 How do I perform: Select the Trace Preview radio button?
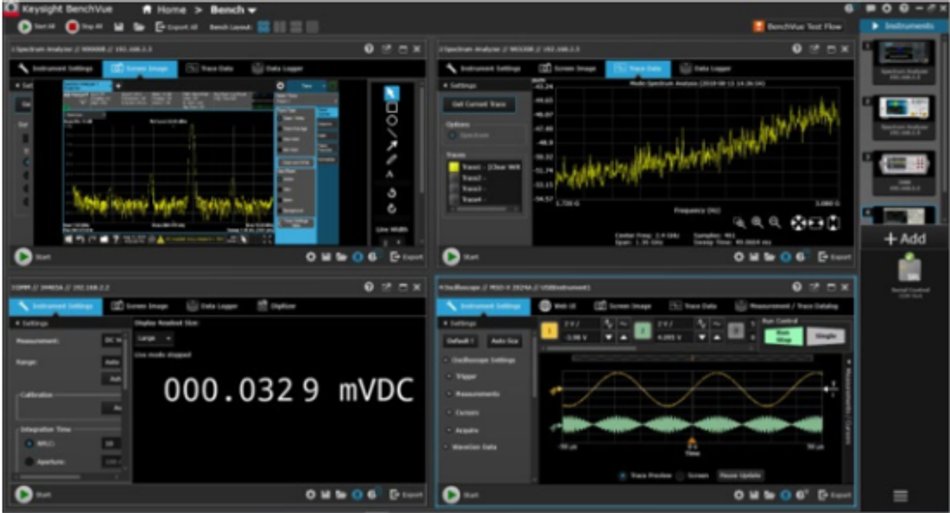pyautogui.click(x=622, y=475)
